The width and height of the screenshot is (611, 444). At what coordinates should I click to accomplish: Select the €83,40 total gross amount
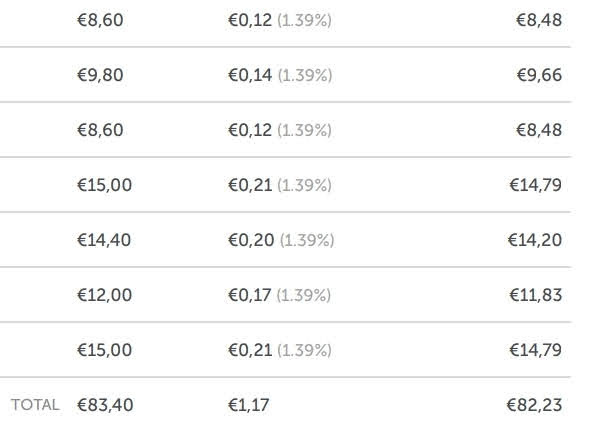pos(105,405)
